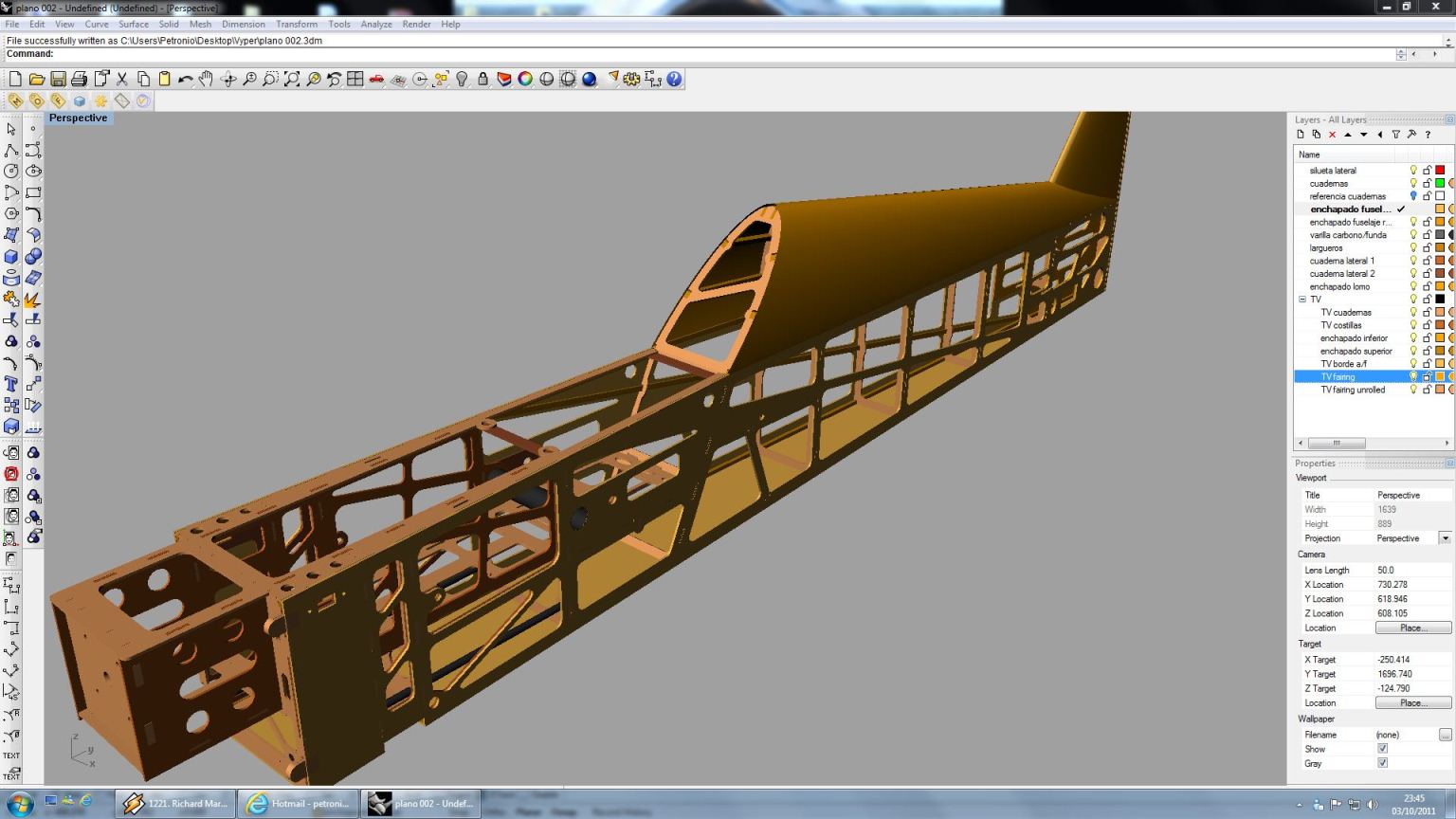Click the Text object tool
The image size is (1456, 819).
pyautogui.click(x=11, y=384)
